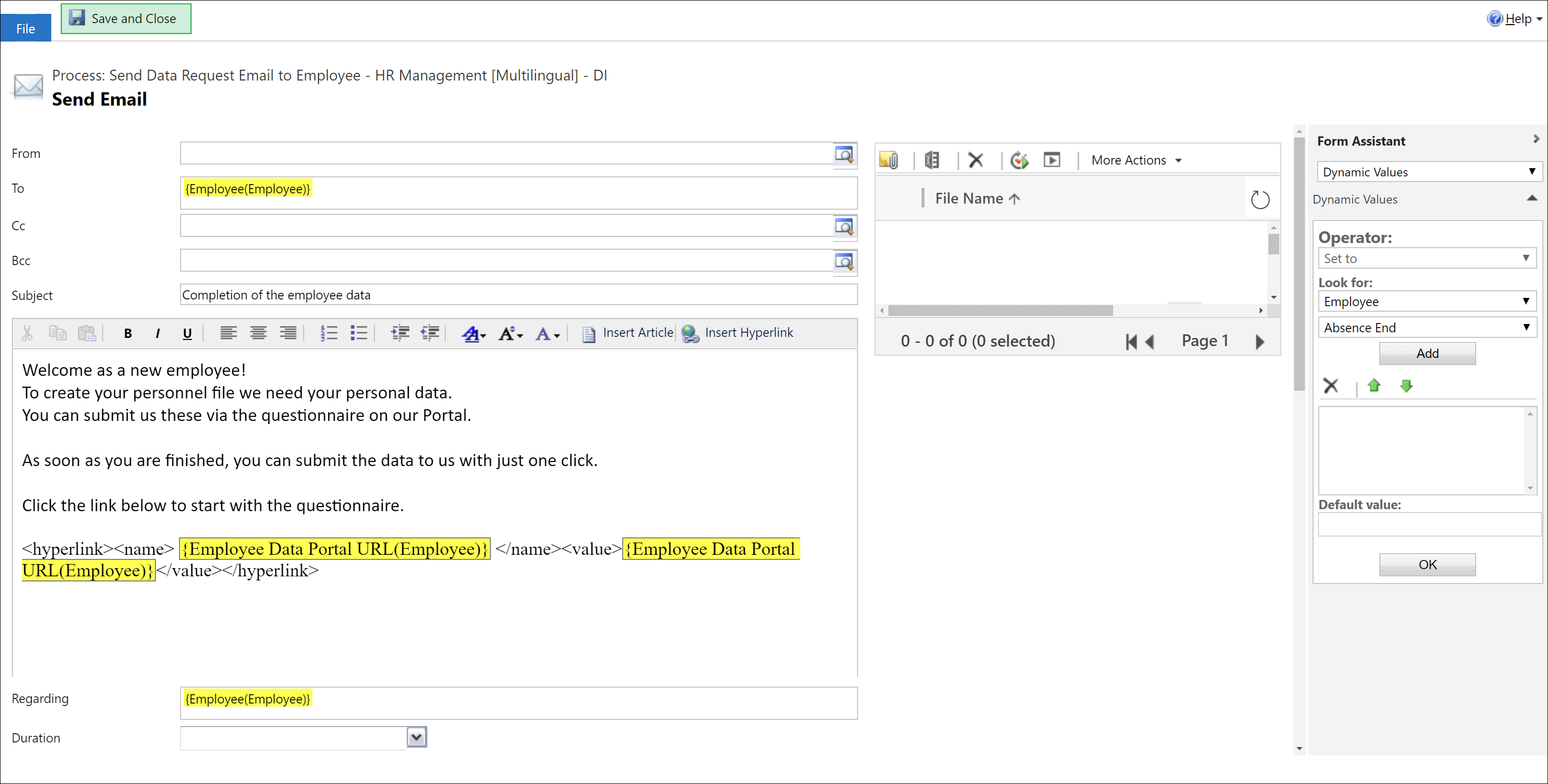Open the More Actions menu
Image resolution: width=1548 pixels, height=784 pixels.
tap(1136, 160)
